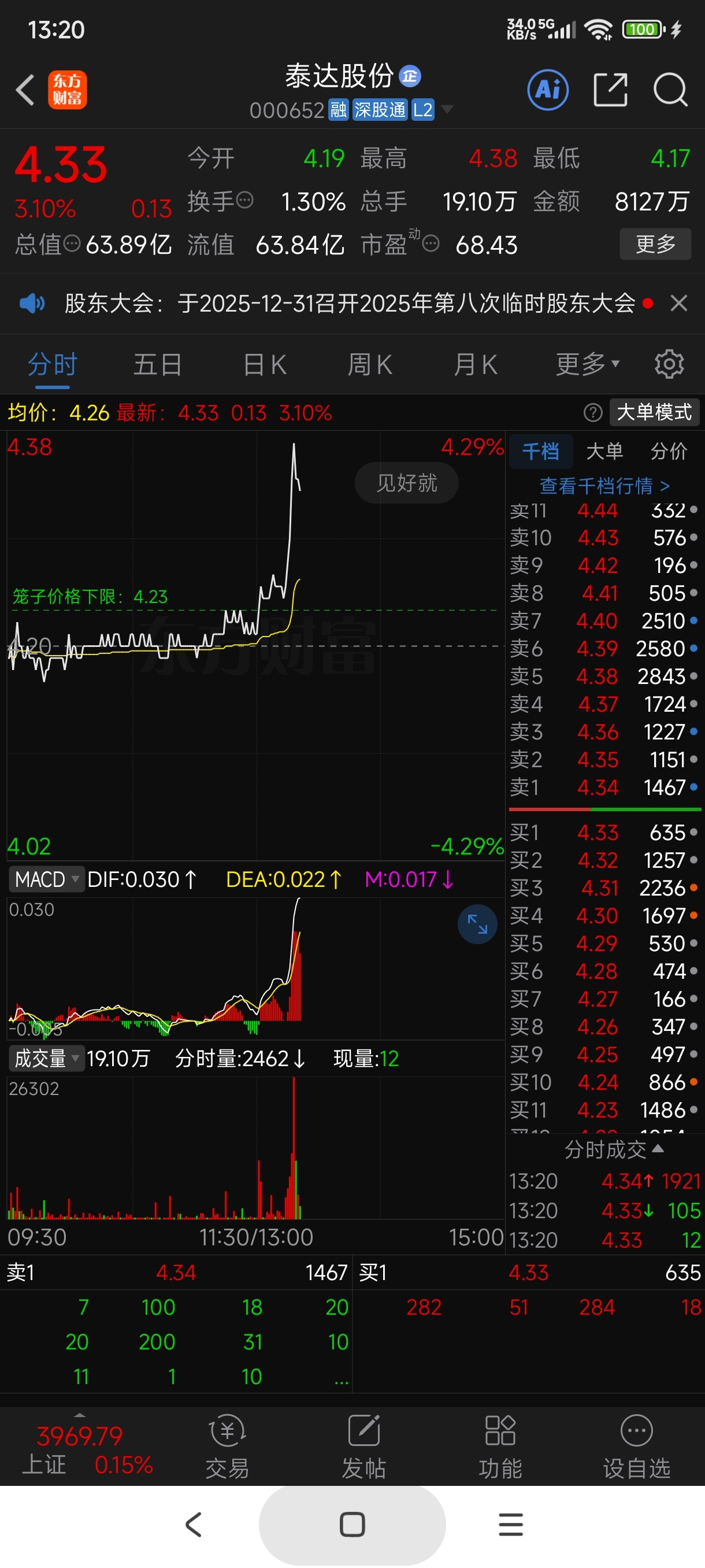Tap the bottom 卖1 4.34 summary row

tap(176, 1273)
